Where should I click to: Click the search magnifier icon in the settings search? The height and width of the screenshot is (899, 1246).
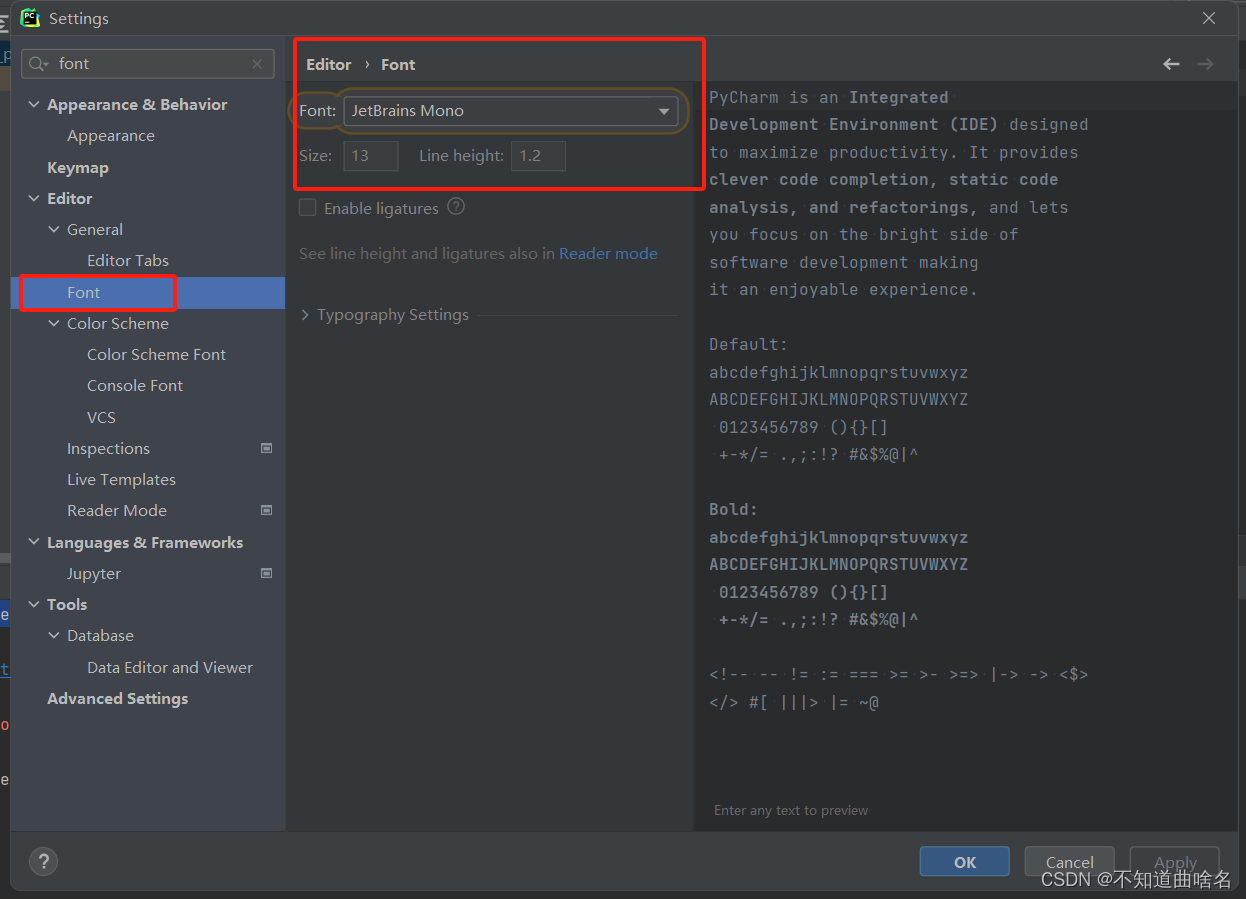(x=39, y=64)
